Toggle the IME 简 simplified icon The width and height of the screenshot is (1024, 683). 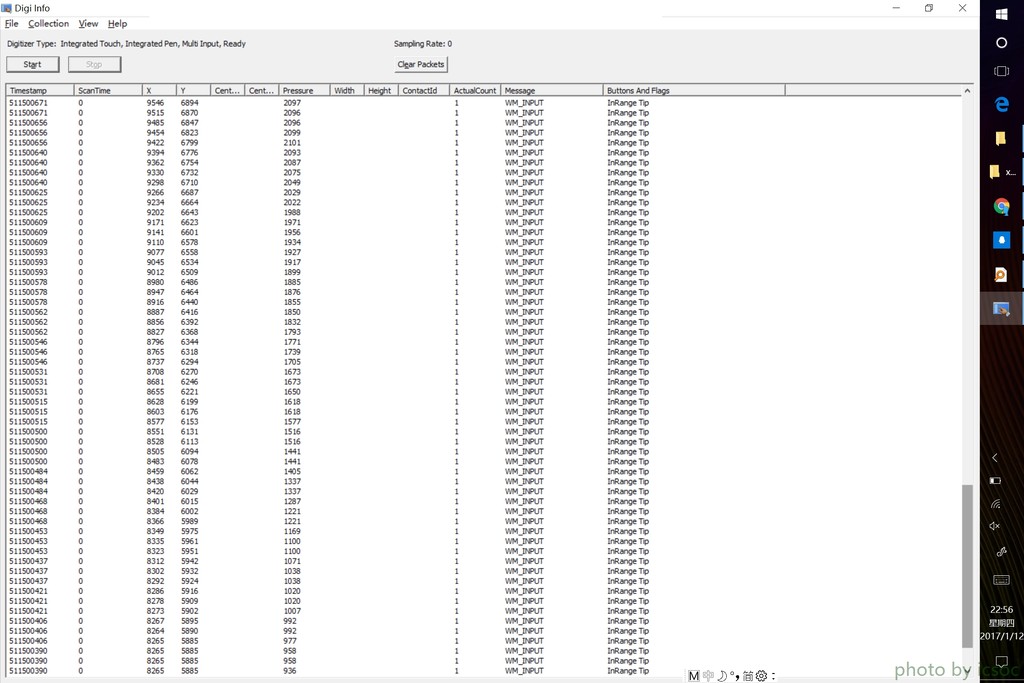pos(748,676)
